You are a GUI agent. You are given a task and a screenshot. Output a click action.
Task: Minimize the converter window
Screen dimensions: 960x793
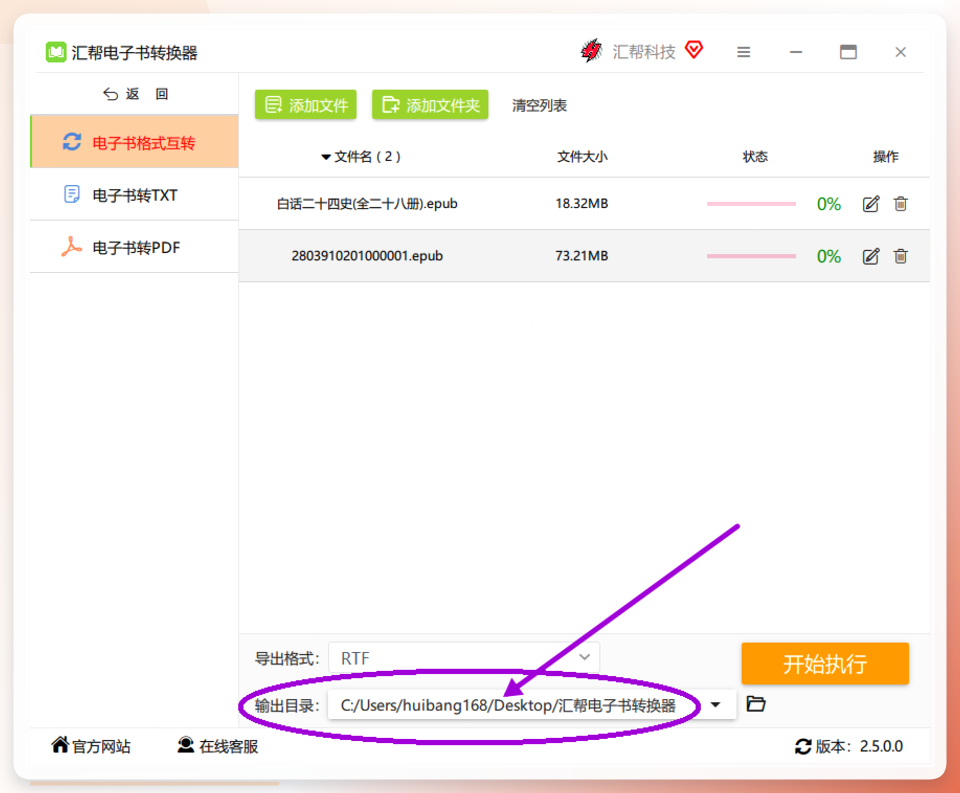click(796, 52)
